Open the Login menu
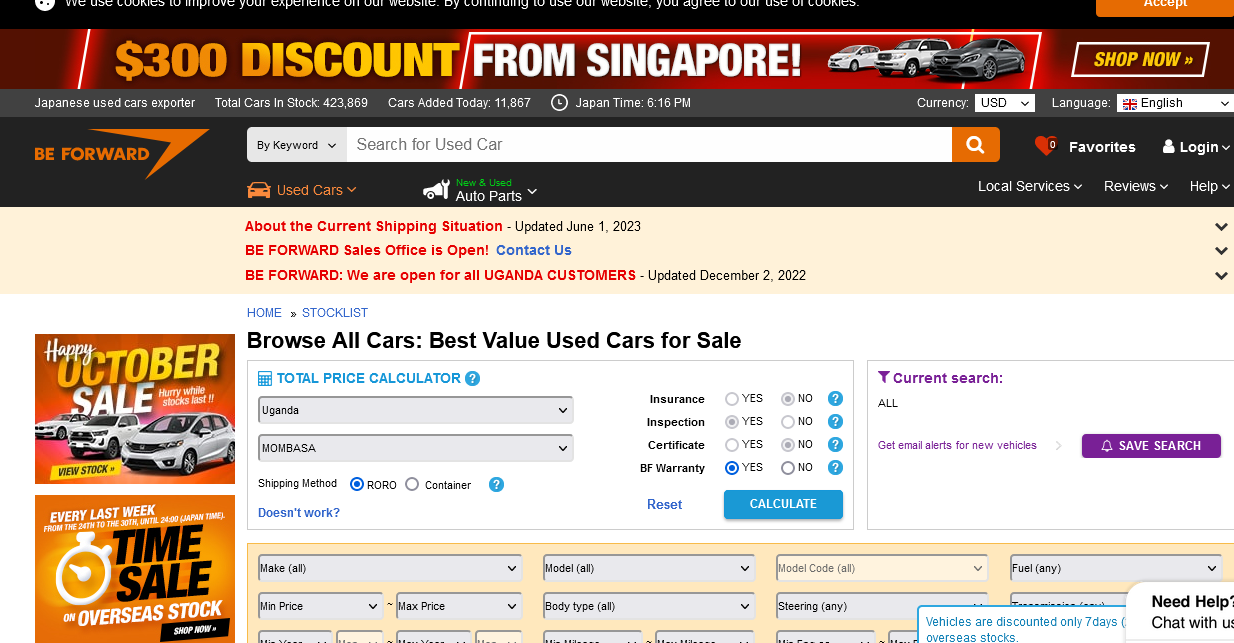This screenshot has height=643, width=1234. 1197,147
